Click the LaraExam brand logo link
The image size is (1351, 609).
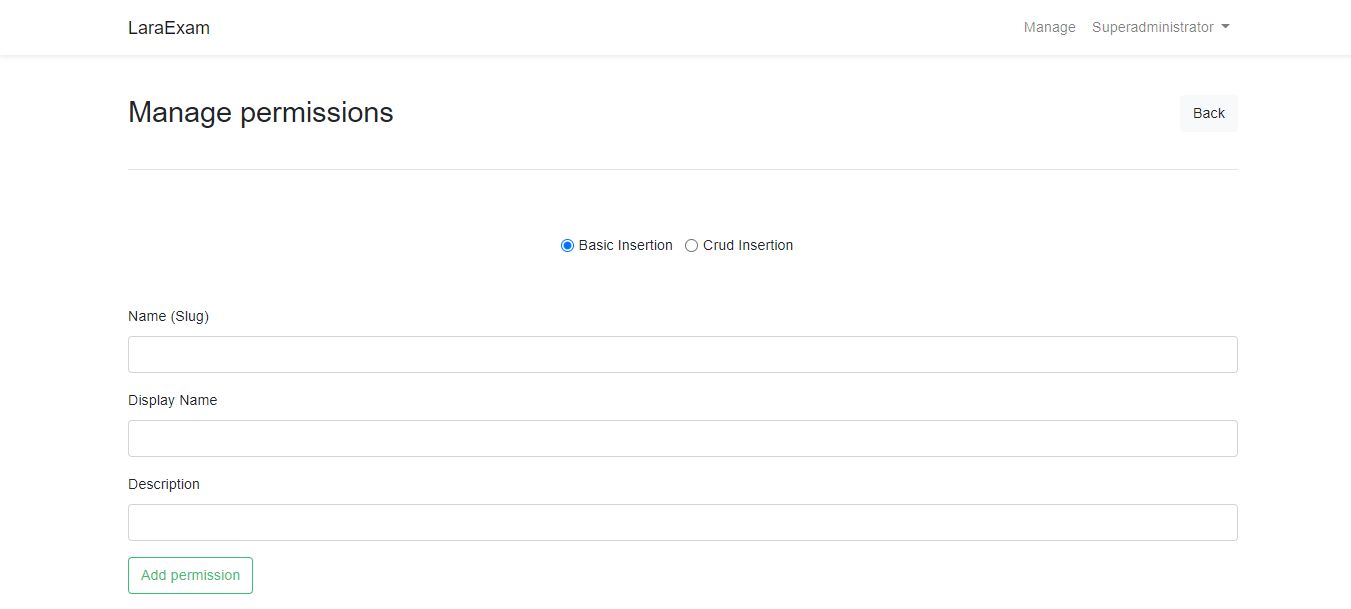pos(169,28)
